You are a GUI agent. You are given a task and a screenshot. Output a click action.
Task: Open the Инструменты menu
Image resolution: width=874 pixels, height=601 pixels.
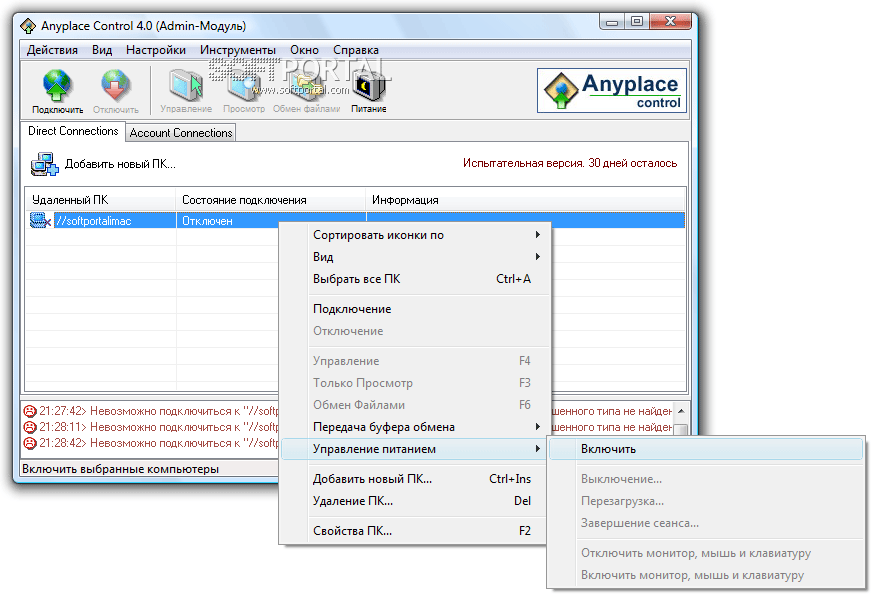click(x=238, y=50)
